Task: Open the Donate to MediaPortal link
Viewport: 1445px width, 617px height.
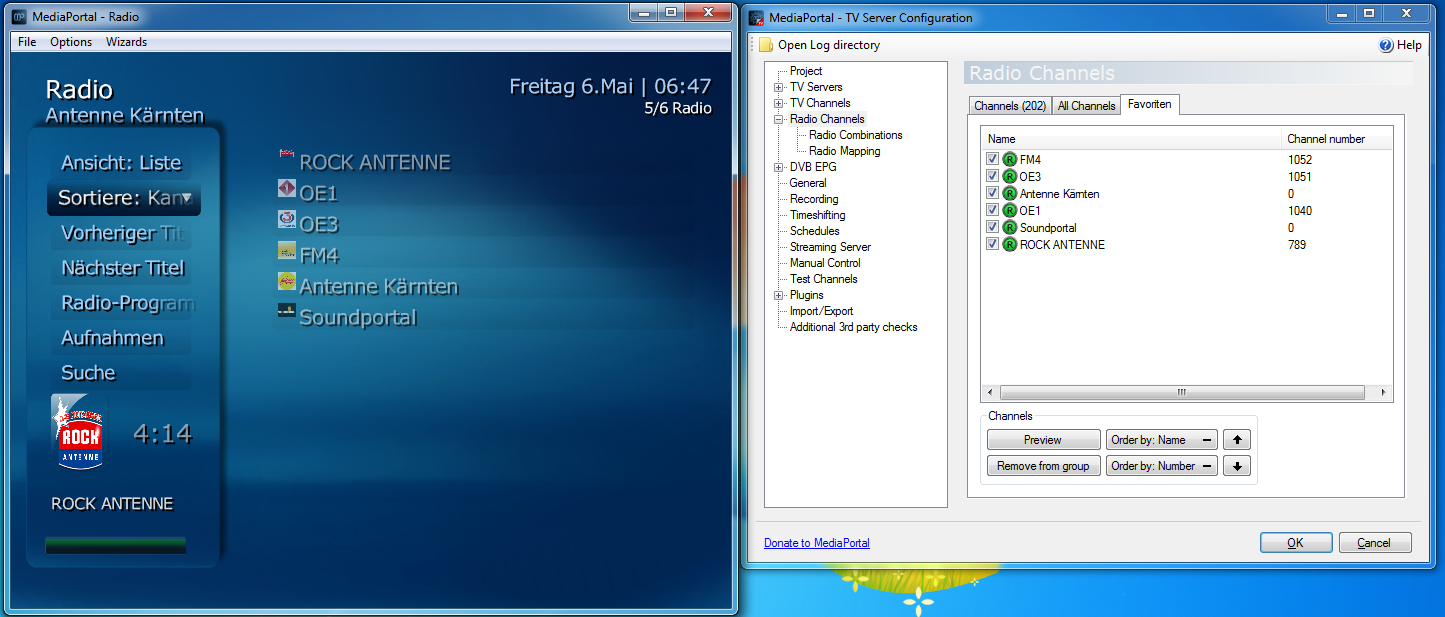Action: [816, 543]
